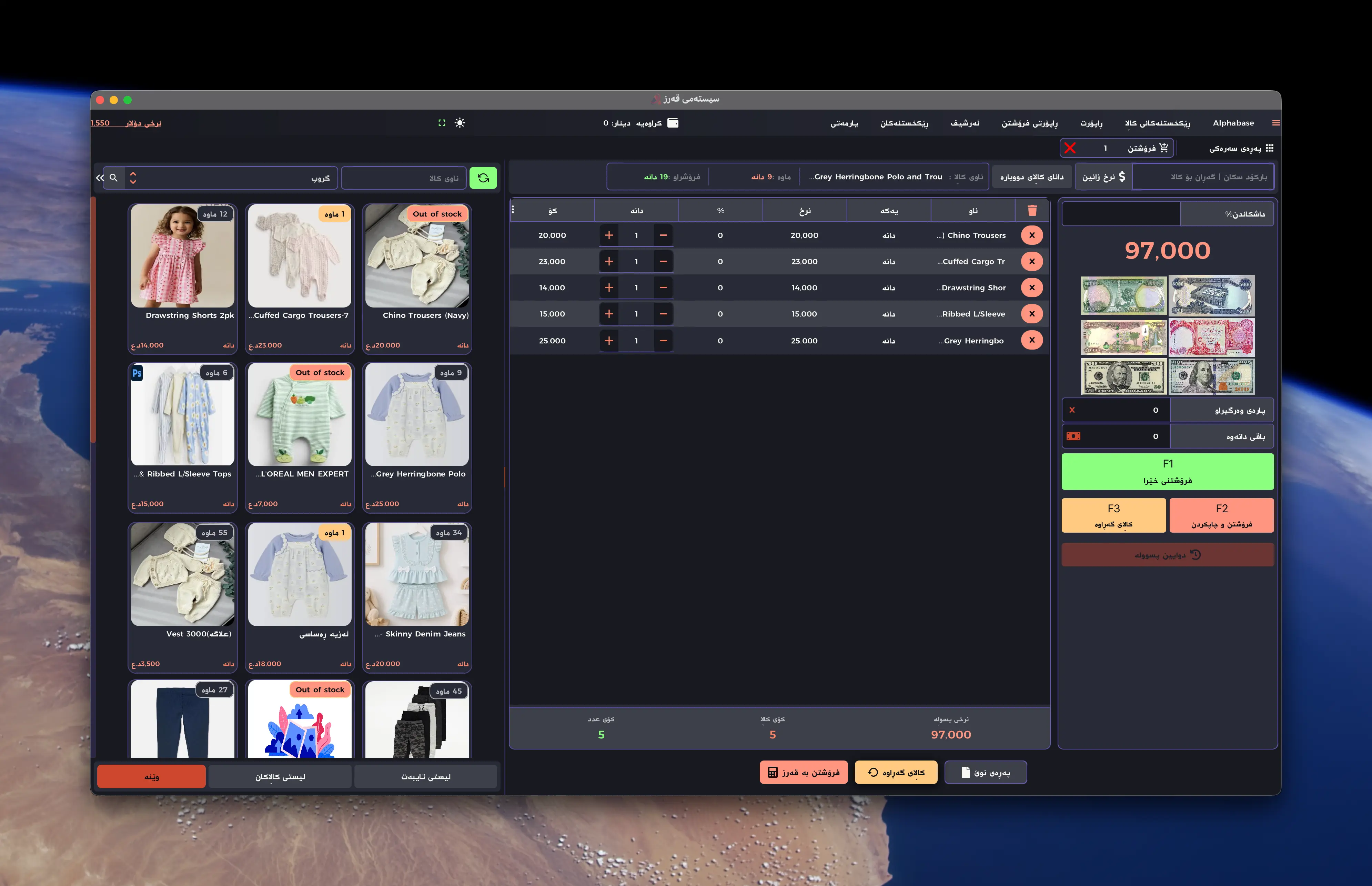Image resolution: width=1372 pixels, height=886 pixels.
Task: Click the F3 returned item button
Action: tap(1114, 515)
